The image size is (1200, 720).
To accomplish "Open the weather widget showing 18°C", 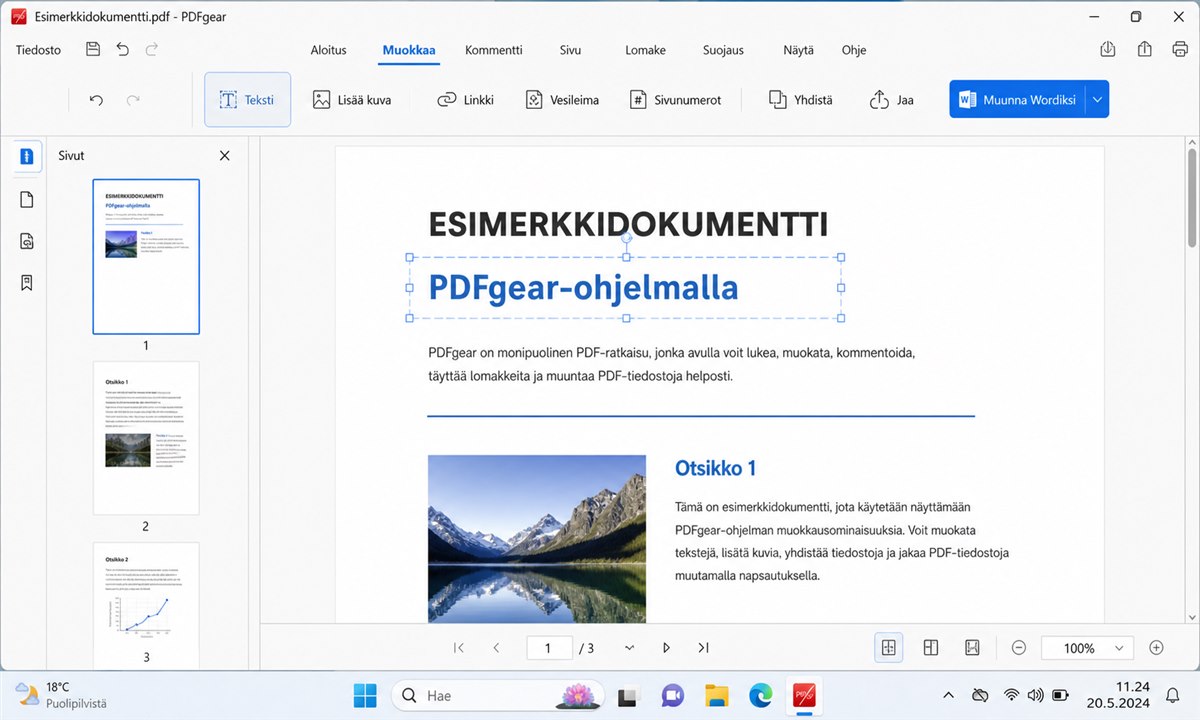I will click(x=62, y=695).
